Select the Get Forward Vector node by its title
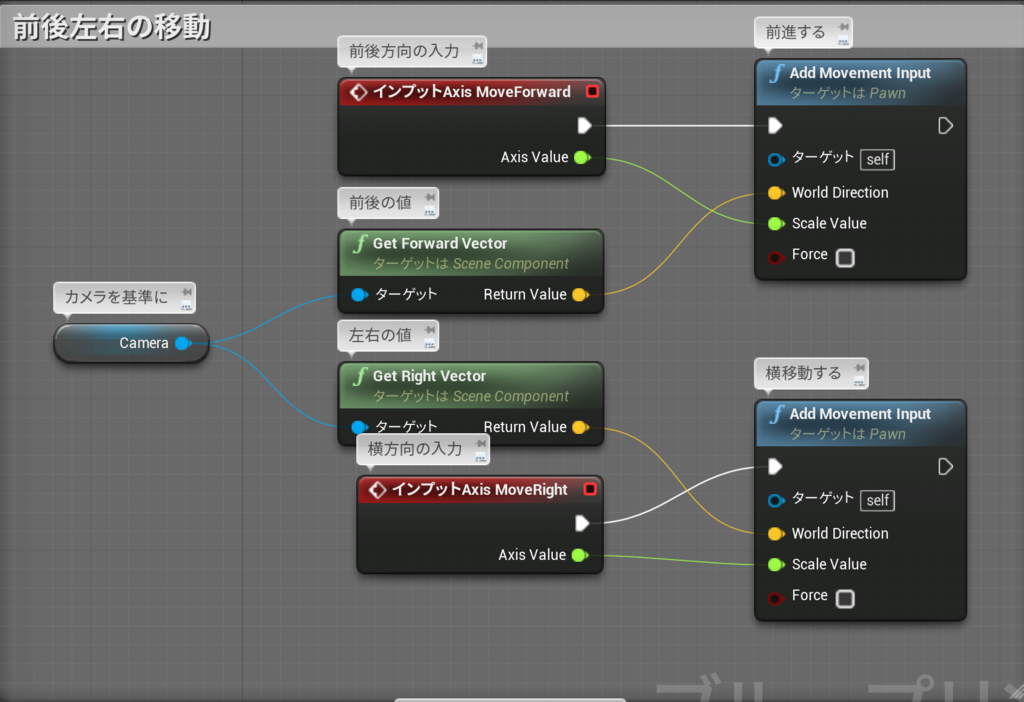 (x=440, y=244)
